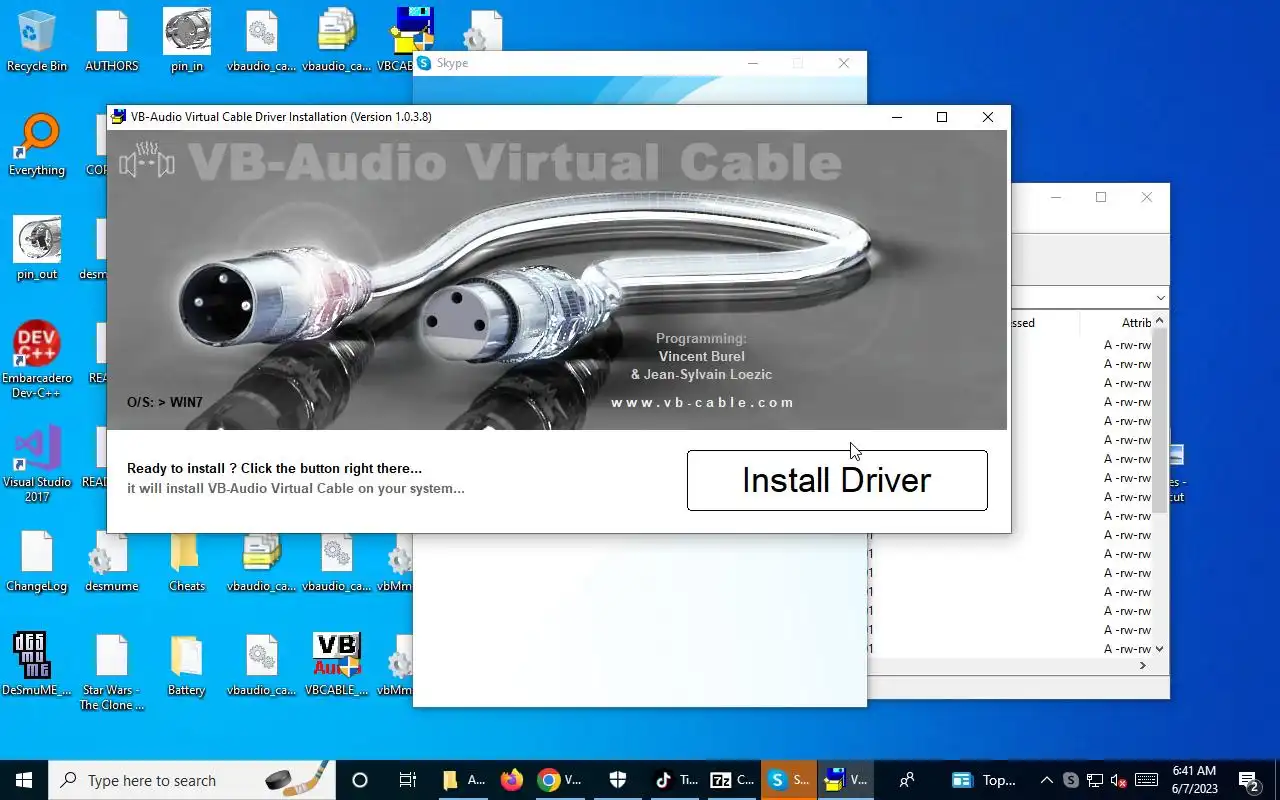Open Windows Security shield on taskbar
Screen dimensions: 1280x800
pos(618,780)
